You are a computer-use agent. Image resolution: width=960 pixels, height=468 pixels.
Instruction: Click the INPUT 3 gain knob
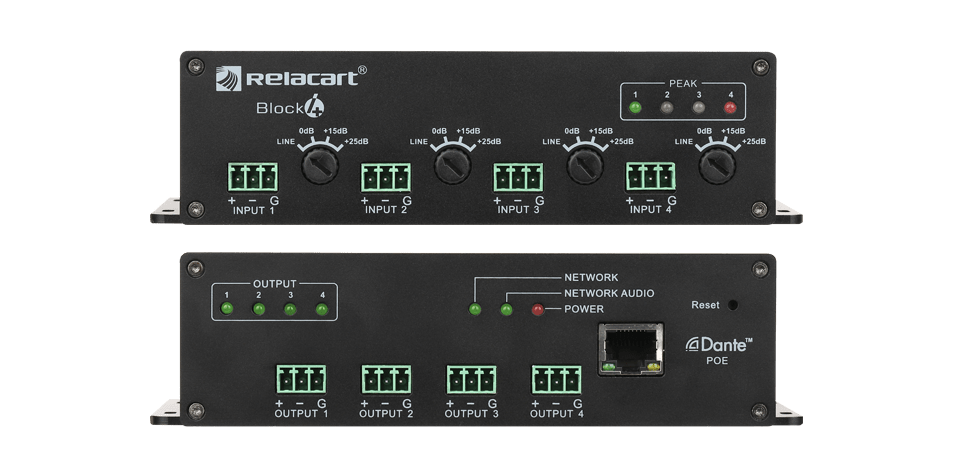(x=585, y=164)
